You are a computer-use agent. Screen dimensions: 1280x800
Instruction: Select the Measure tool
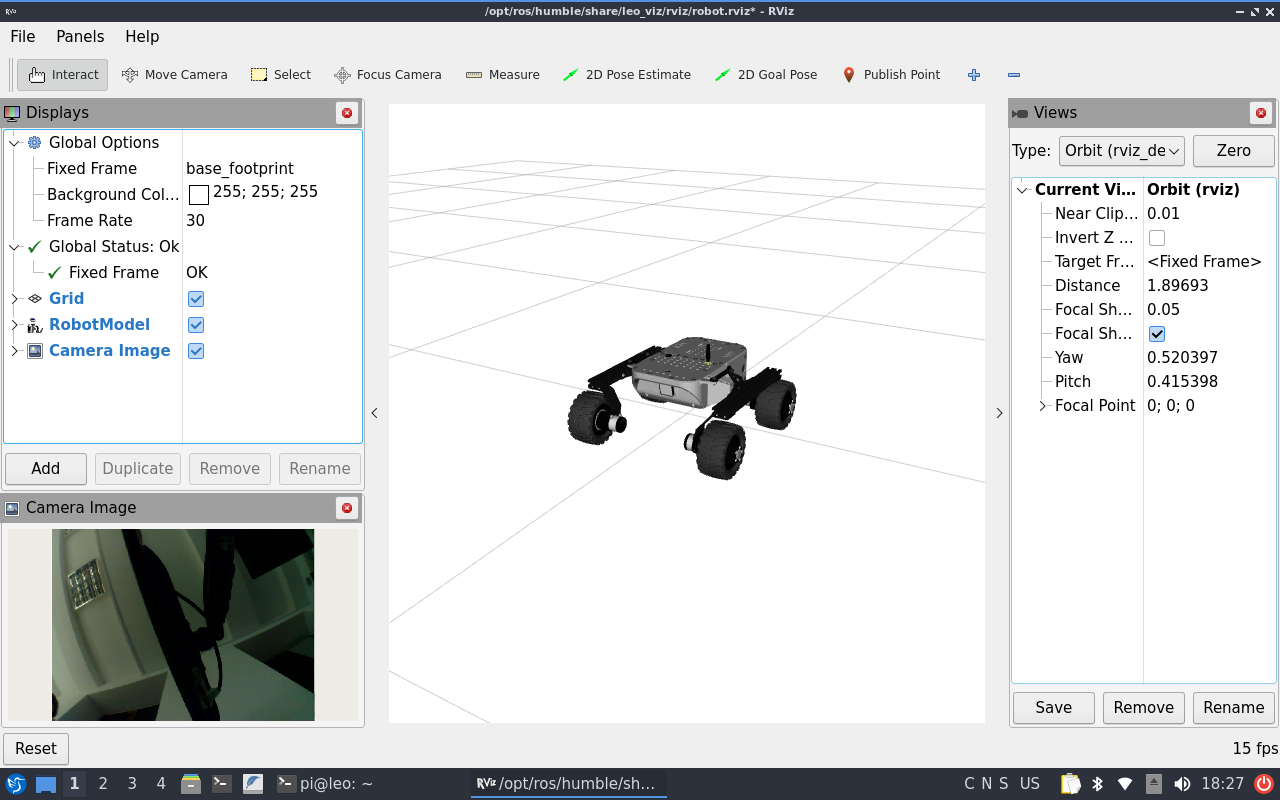click(503, 74)
